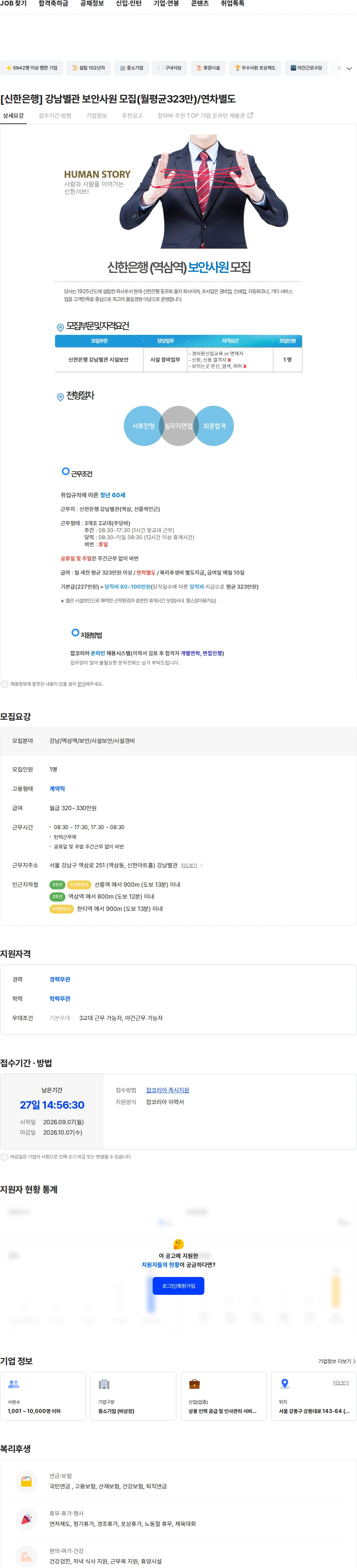Open the 콘텐츠 menu
Viewport: 357px width, 1568px height.
point(200,4)
